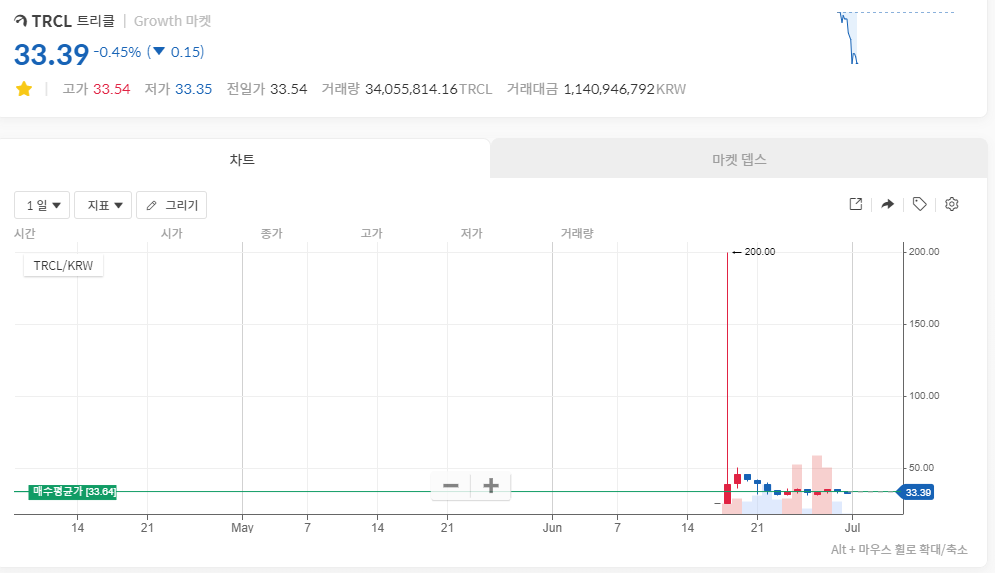Click the large 33.39 price

51,55
